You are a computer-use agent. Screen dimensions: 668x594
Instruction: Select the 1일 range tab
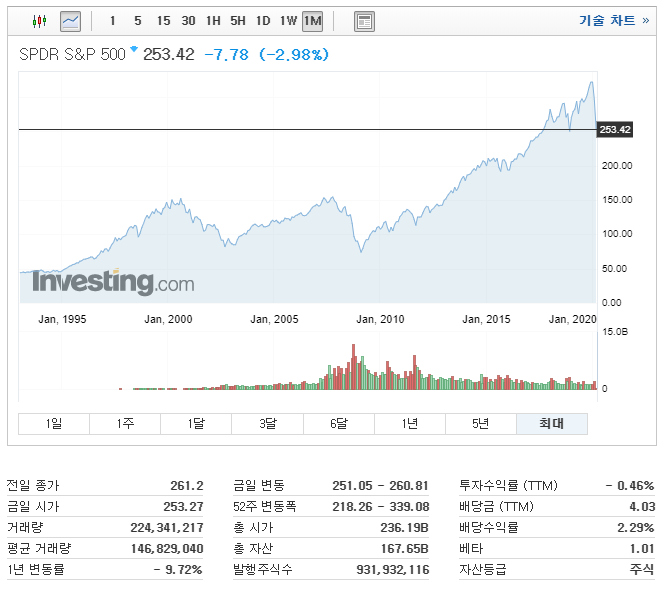(54, 424)
